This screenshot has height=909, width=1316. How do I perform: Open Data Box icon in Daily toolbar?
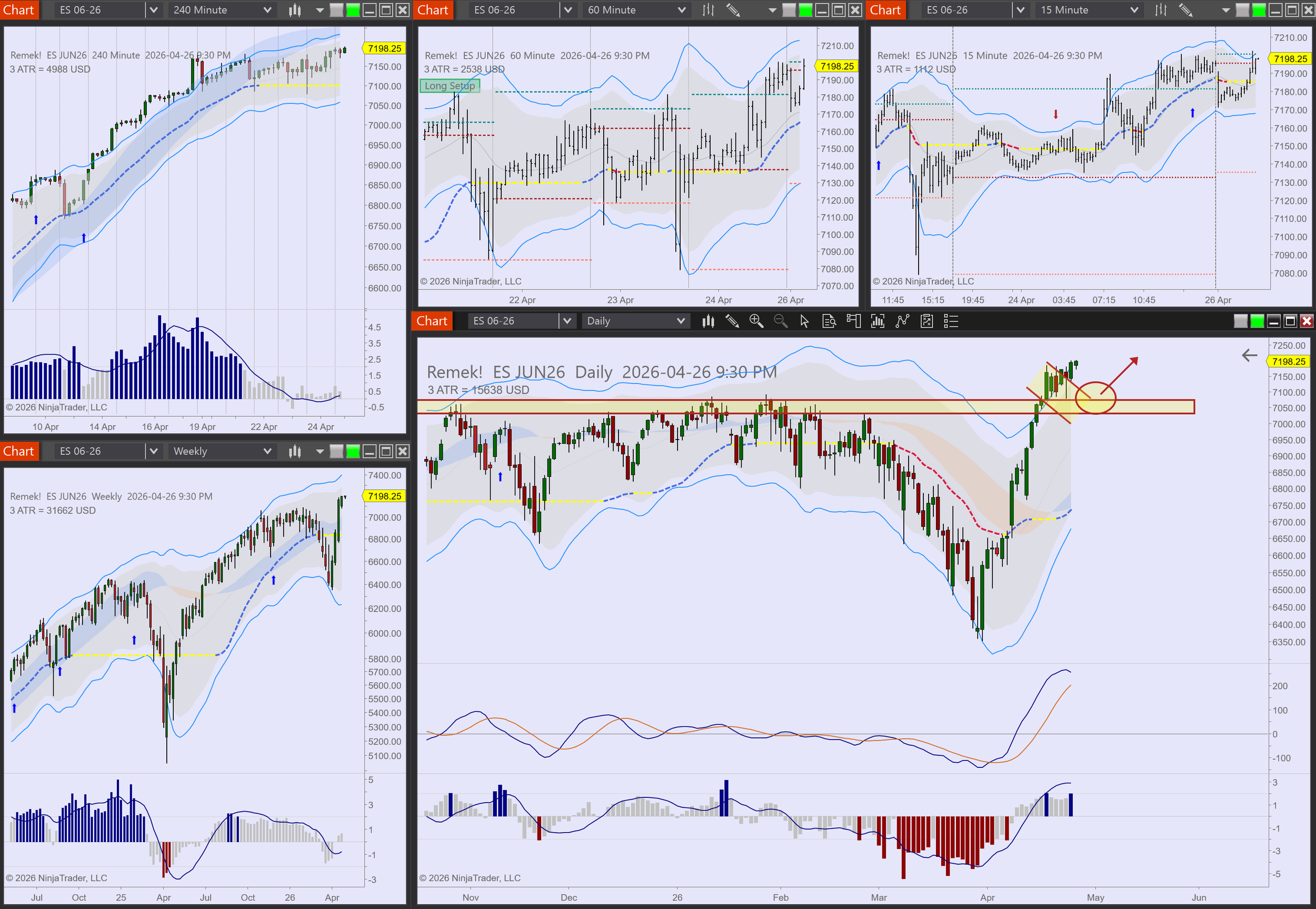[x=829, y=321]
